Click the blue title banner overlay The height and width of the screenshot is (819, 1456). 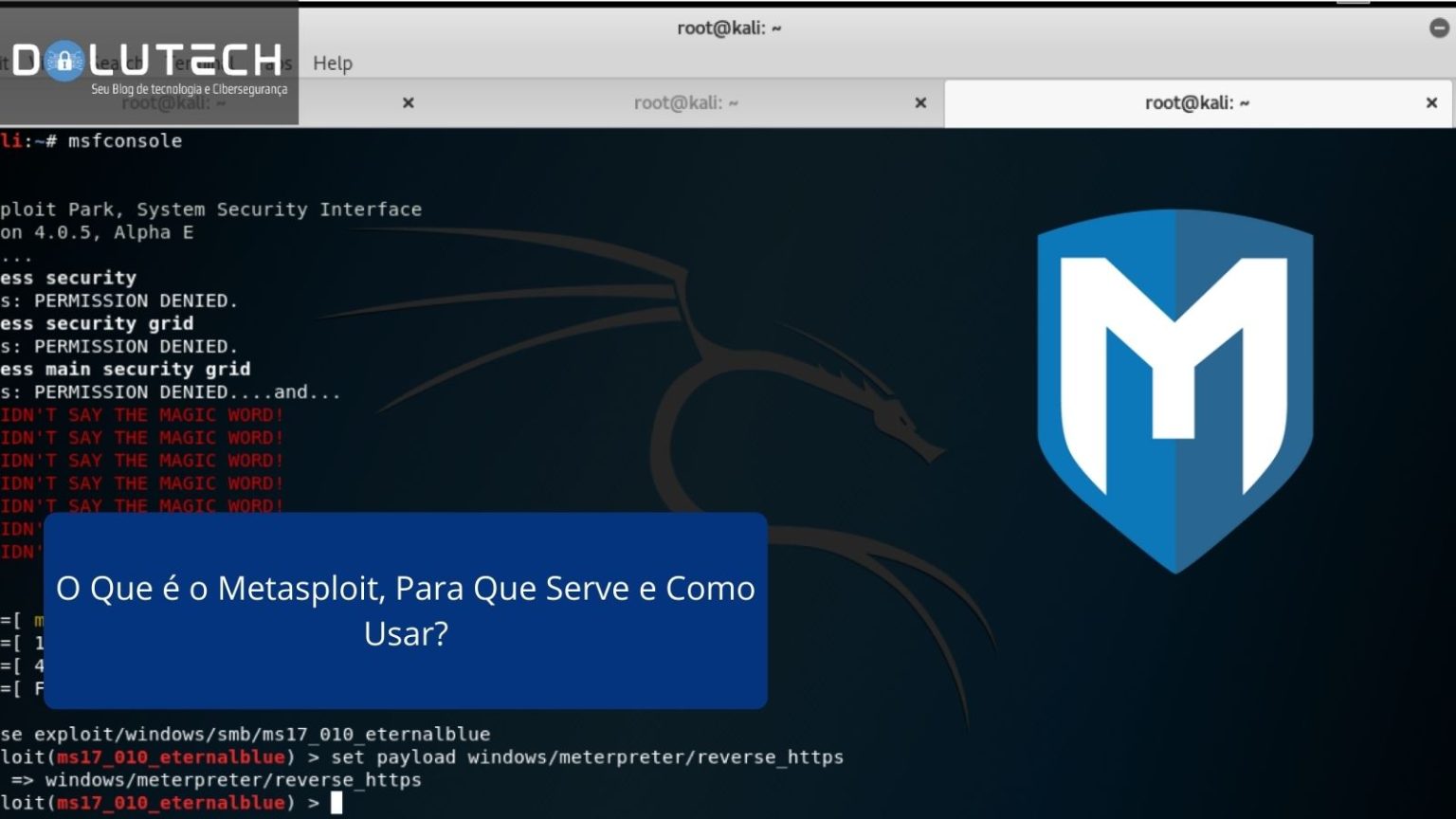tap(406, 610)
